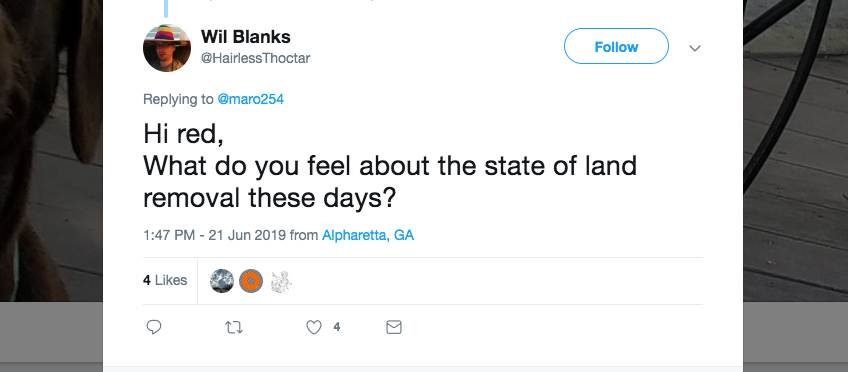Image resolution: width=848 pixels, height=372 pixels.
Task: Click the @HairlessThoctar handle
Action: pyautogui.click(x=255, y=58)
